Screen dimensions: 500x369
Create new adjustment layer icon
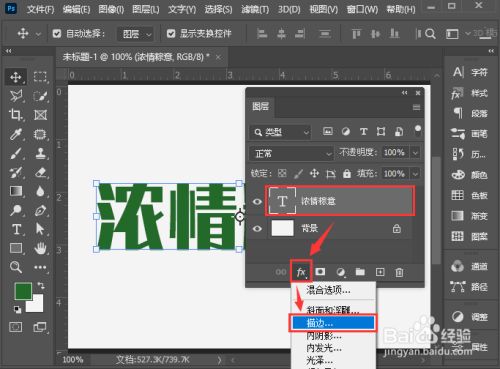pos(340,272)
